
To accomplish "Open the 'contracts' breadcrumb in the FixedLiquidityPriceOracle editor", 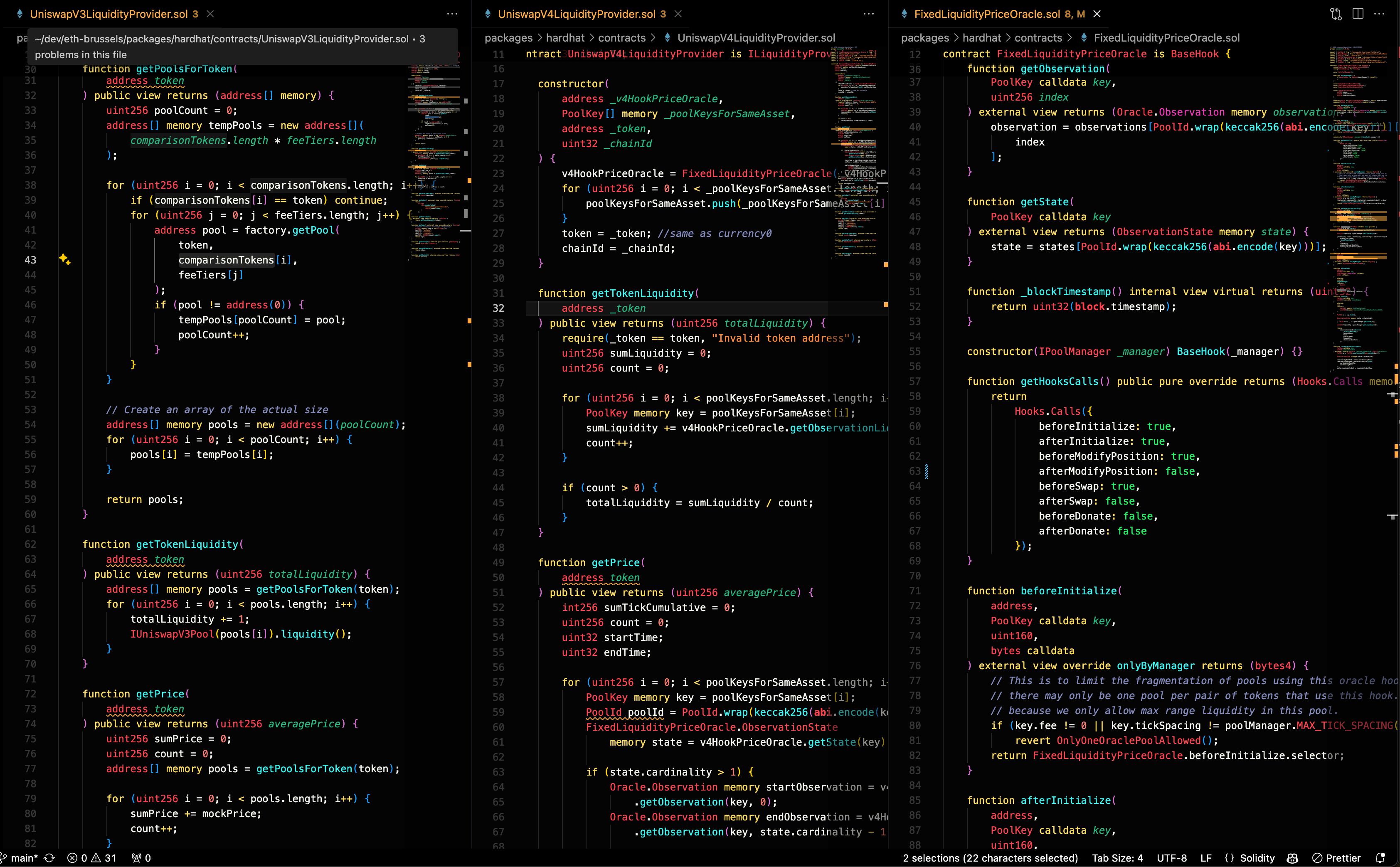I will click(1038, 38).
